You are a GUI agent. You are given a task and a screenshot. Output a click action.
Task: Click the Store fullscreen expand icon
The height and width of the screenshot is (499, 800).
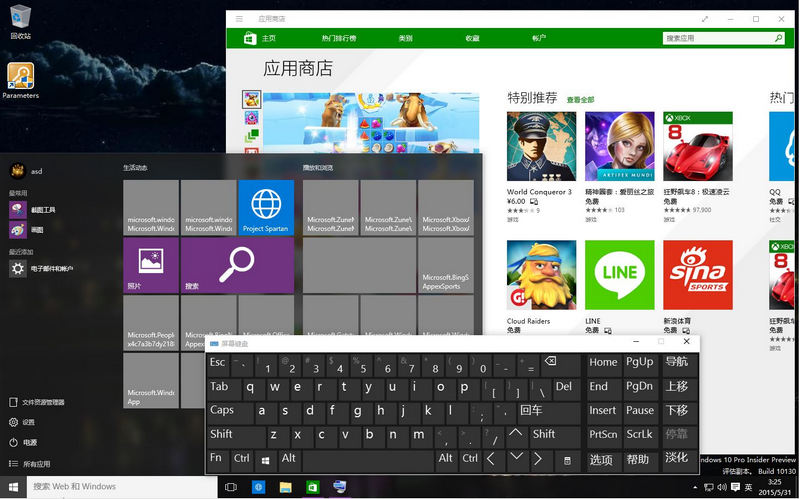(705, 19)
